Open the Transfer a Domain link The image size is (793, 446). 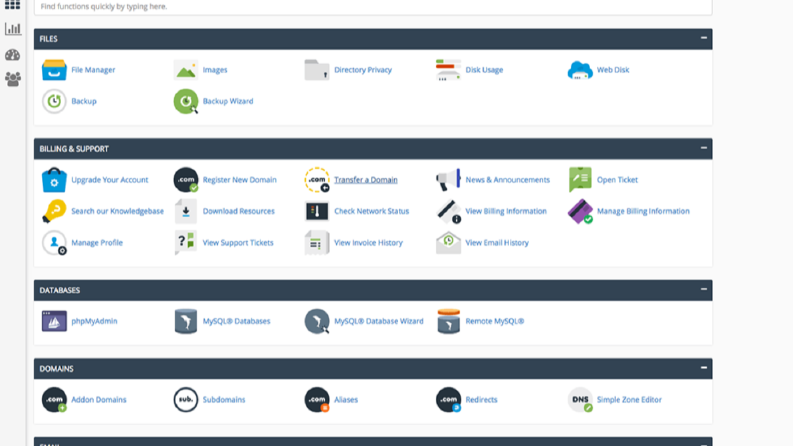tap(366, 180)
